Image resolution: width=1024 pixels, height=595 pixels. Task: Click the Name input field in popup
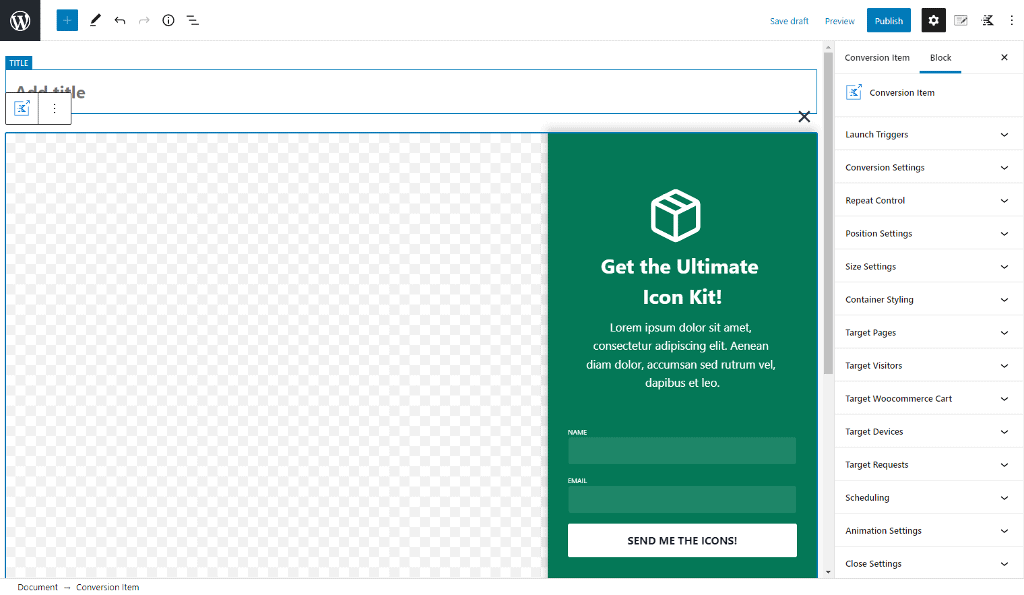pos(681,450)
